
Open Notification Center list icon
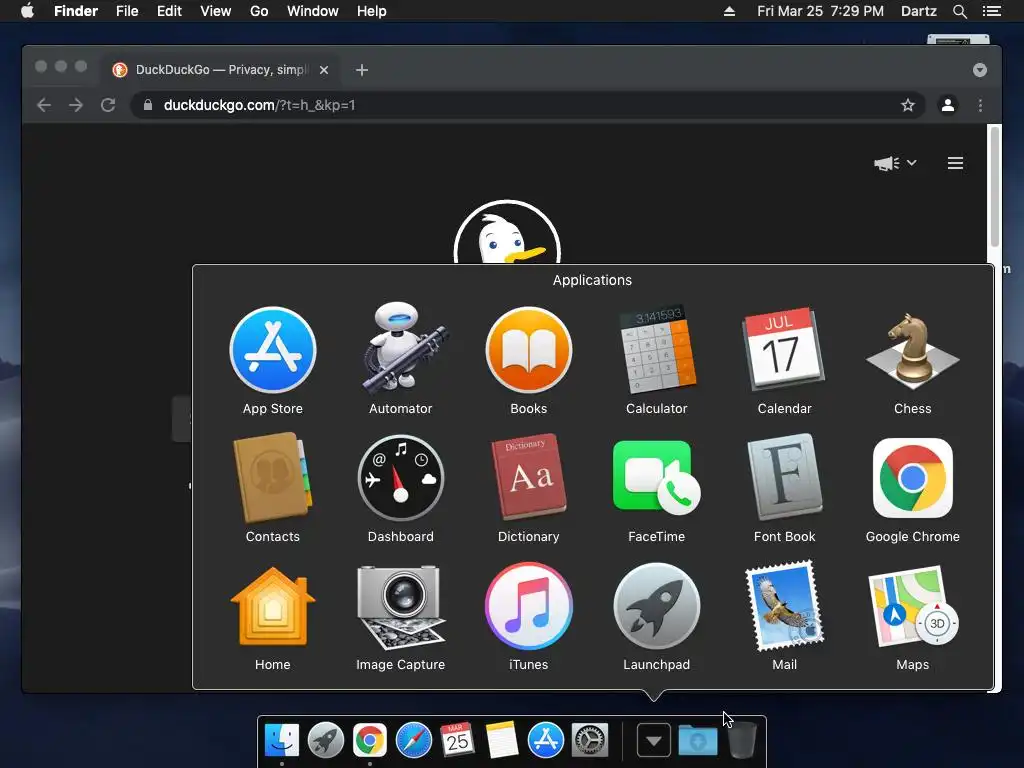coord(992,11)
